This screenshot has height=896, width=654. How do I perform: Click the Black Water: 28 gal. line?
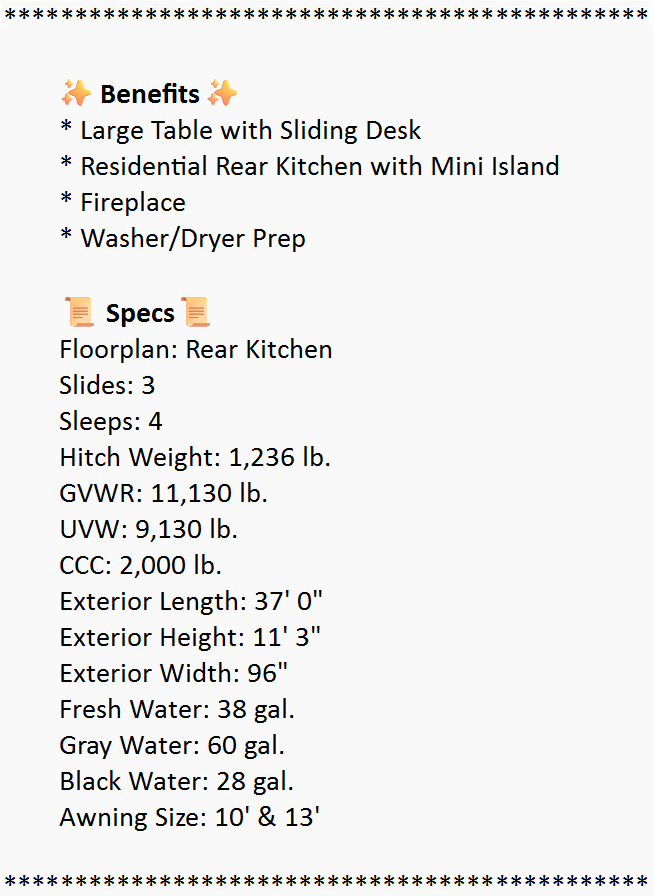(176, 781)
